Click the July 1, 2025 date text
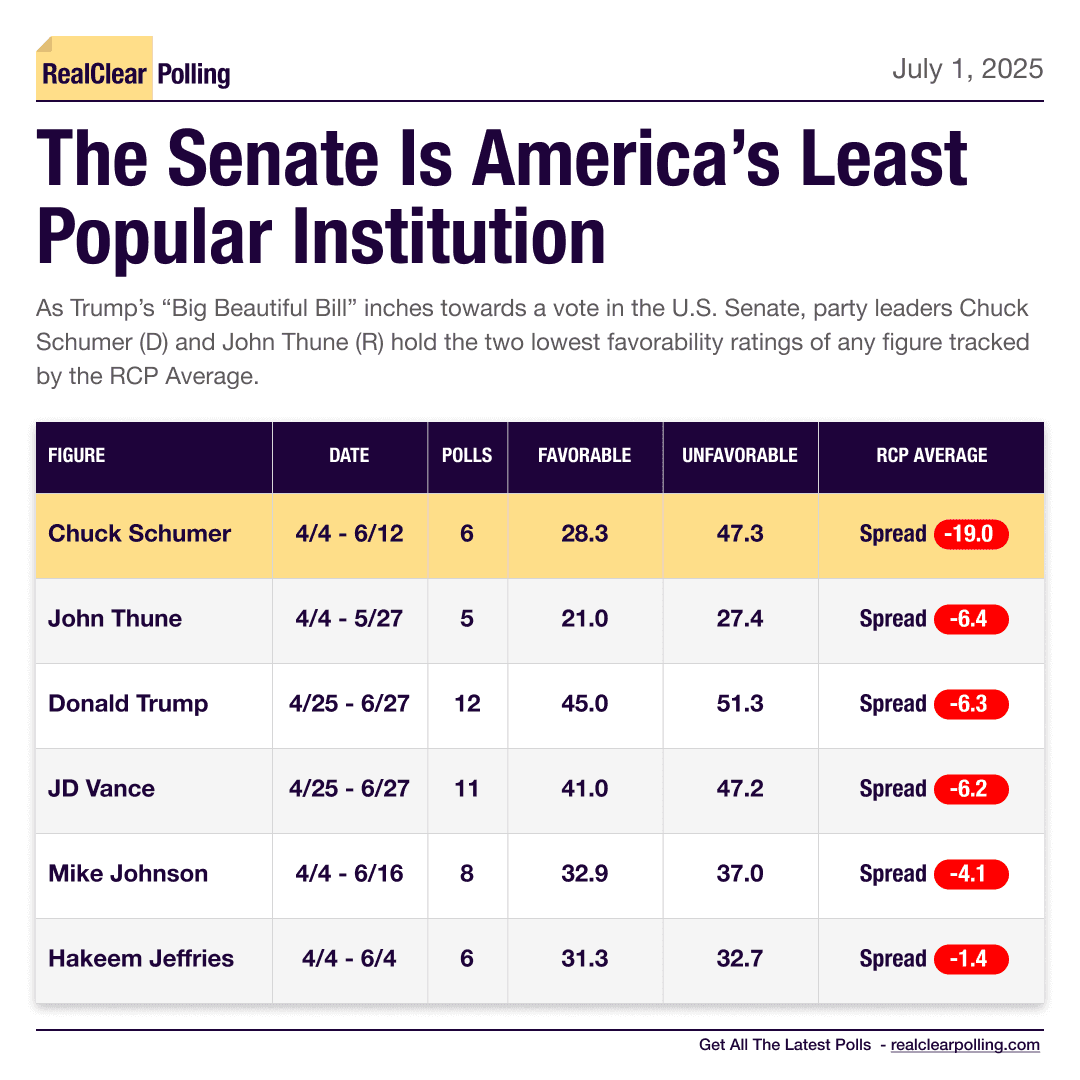 tap(967, 69)
